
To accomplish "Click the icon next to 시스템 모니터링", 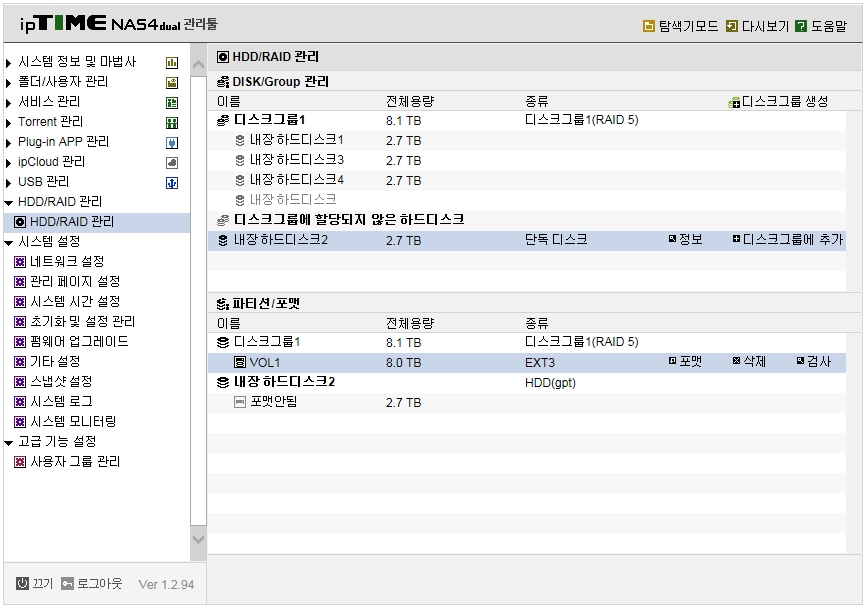I will click(x=20, y=422).
